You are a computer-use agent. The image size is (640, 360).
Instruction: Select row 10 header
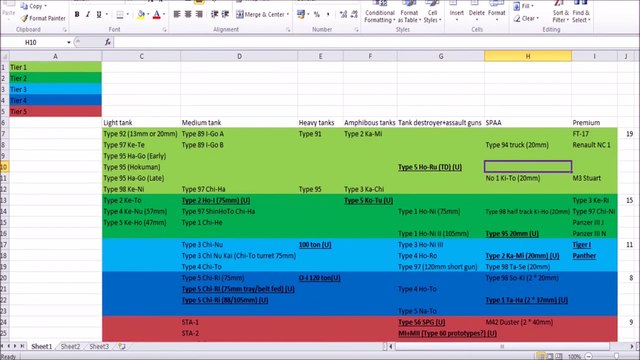click(4, 167)
